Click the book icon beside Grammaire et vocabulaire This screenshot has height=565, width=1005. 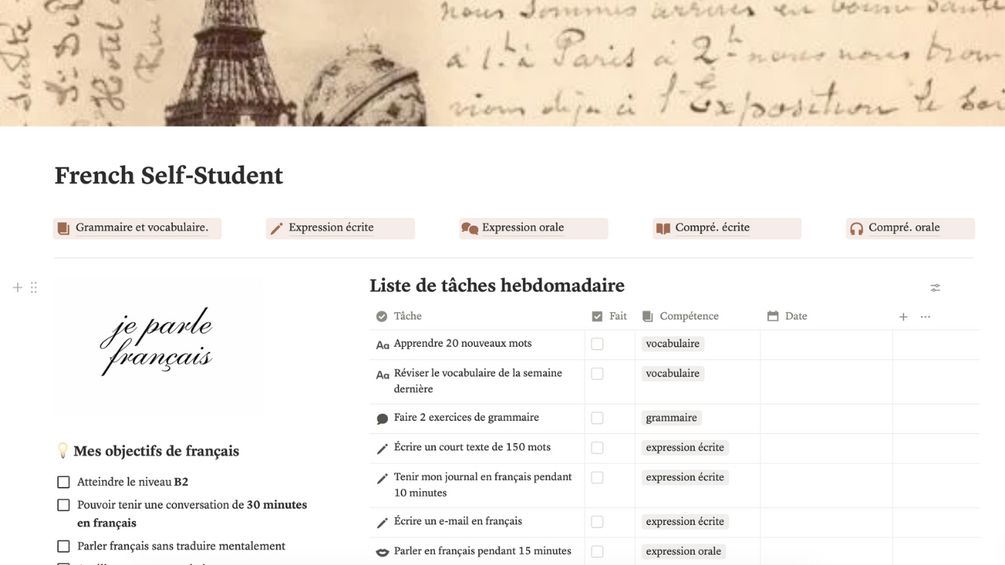click(x=63, y=228)
